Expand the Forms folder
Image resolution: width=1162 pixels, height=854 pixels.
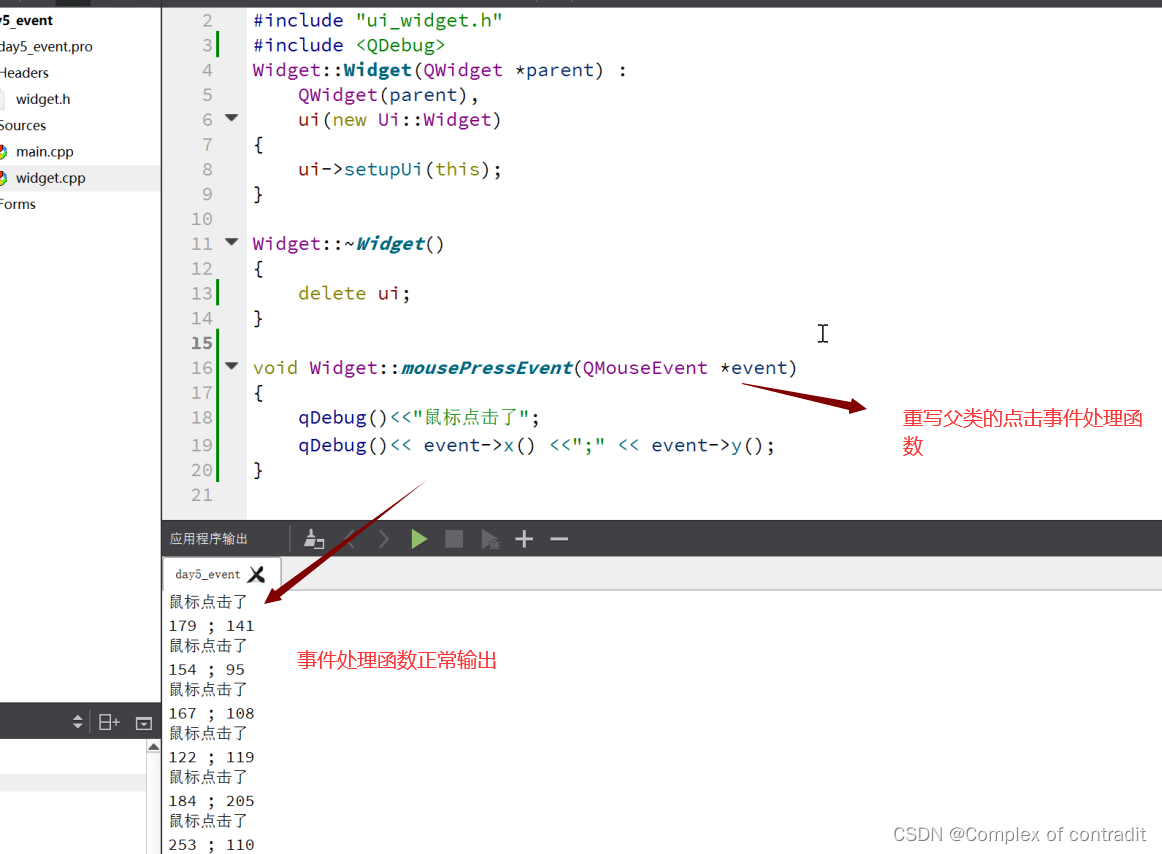coord(19,204)
